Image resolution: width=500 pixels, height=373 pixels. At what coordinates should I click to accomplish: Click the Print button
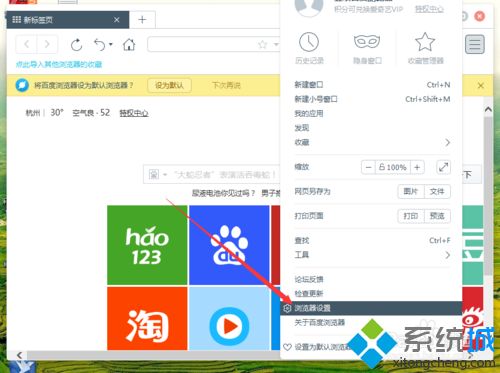coord(411,216)
